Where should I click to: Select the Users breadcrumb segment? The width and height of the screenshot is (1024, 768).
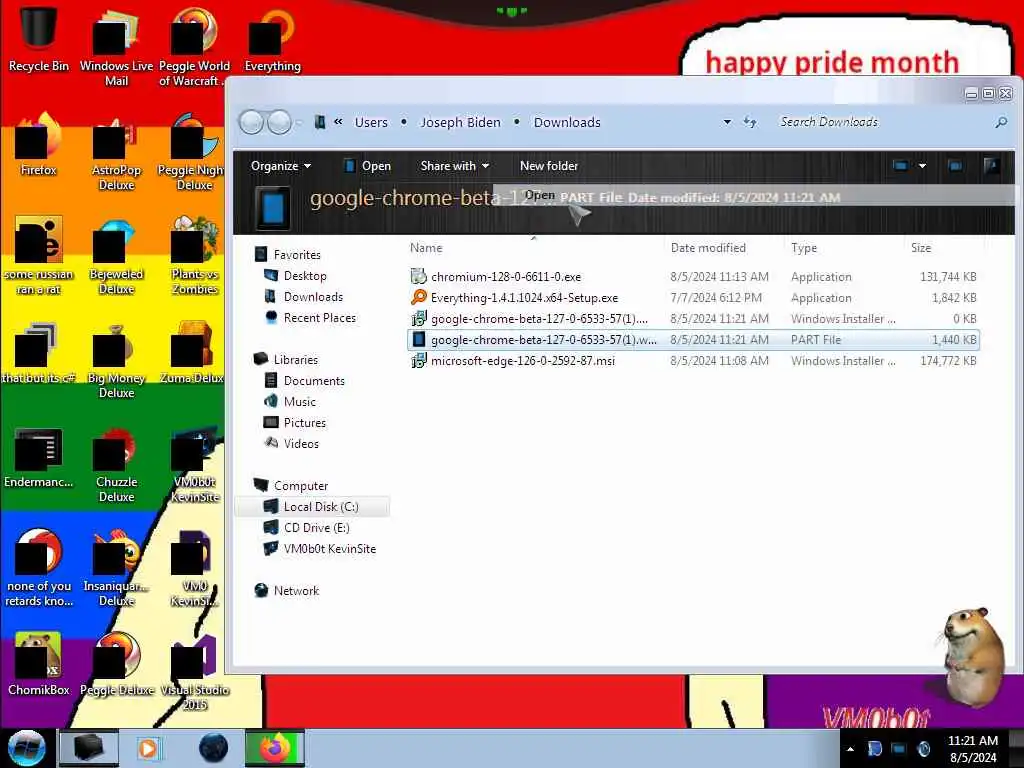click(371, 122)
